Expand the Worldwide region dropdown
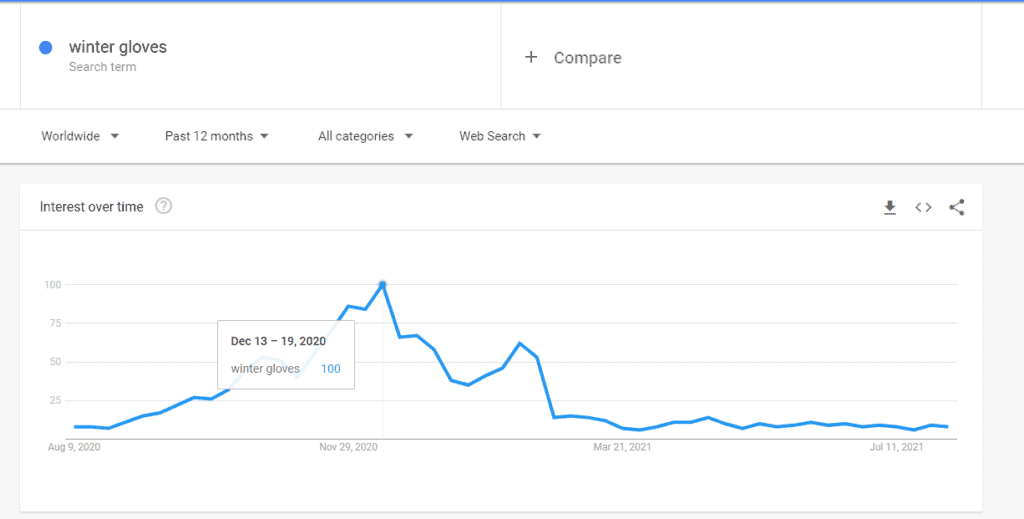Screen dimensions: 1024x519 80,136
